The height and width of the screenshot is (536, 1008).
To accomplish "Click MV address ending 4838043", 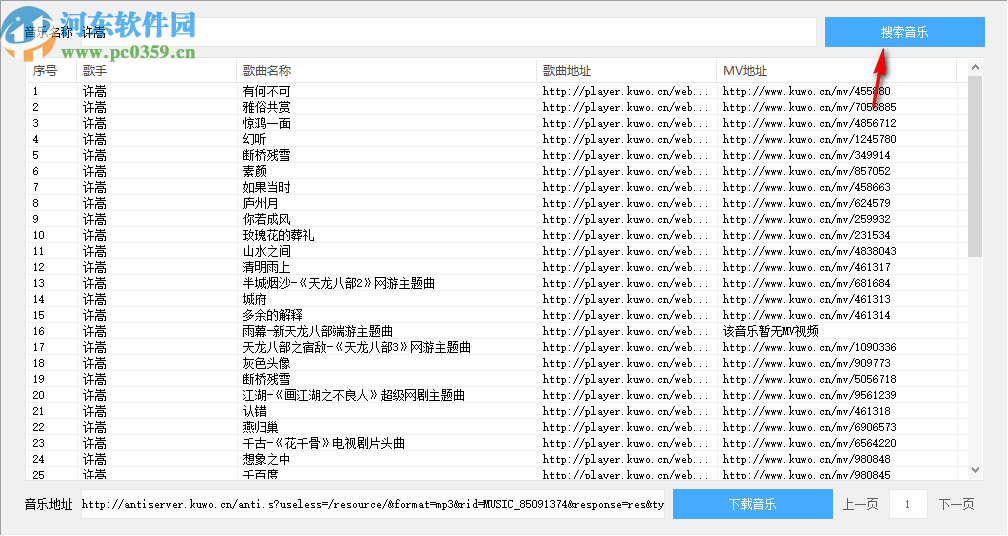I will tap(809, 251).
